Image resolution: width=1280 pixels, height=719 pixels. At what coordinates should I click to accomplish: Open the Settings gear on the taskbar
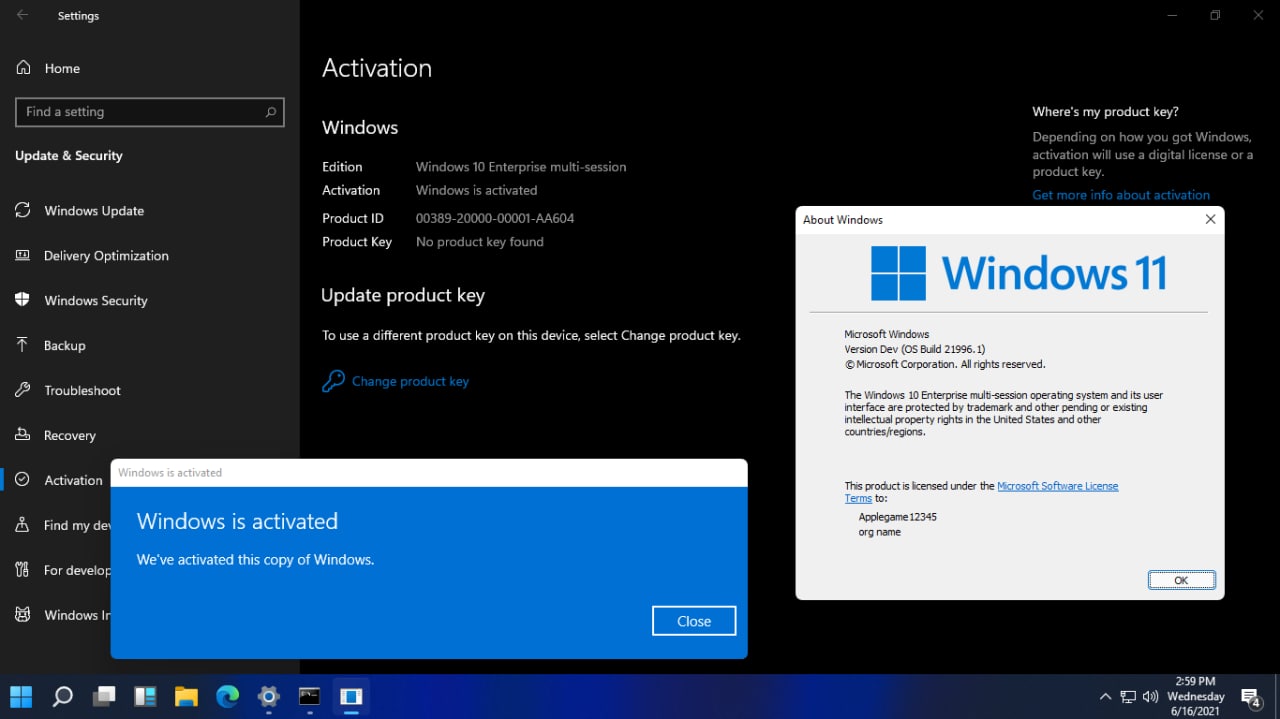point(268,696)
